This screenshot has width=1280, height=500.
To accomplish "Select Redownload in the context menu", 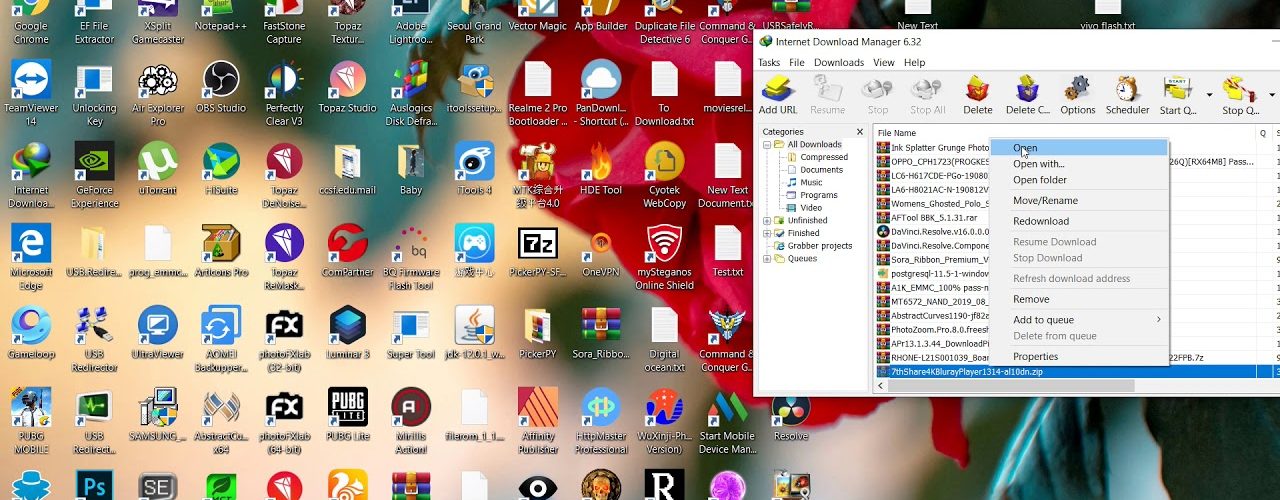I will click(1041, 221).
